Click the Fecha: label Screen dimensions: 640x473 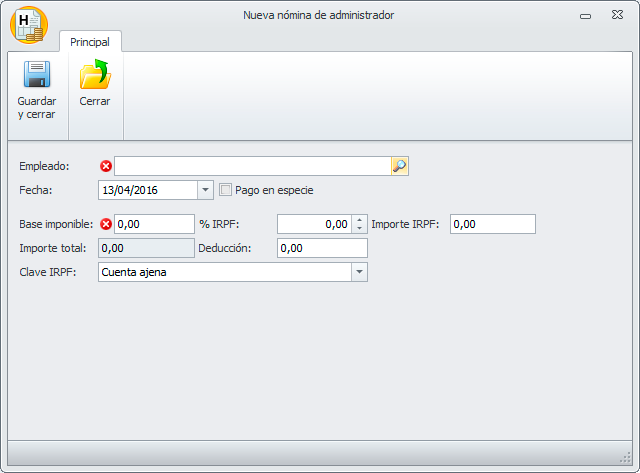(x=36, y=190)
